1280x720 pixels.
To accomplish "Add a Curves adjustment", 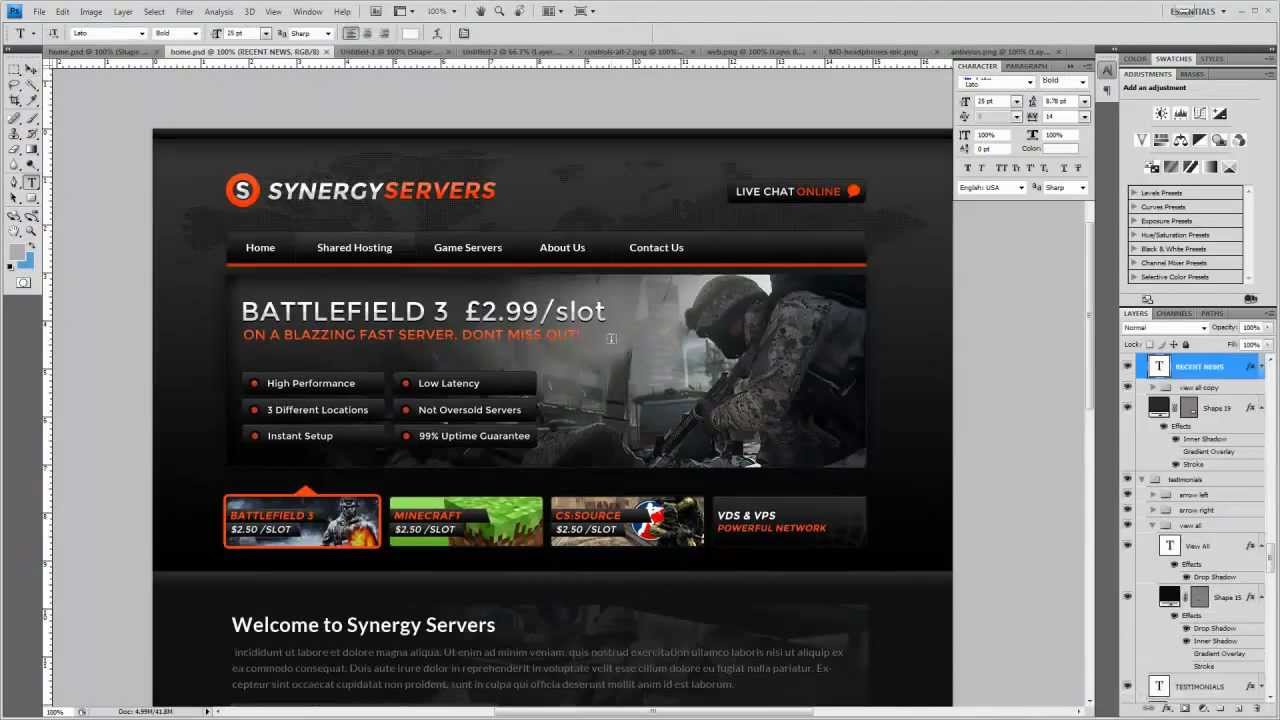I will click(x=1199, y=114).
